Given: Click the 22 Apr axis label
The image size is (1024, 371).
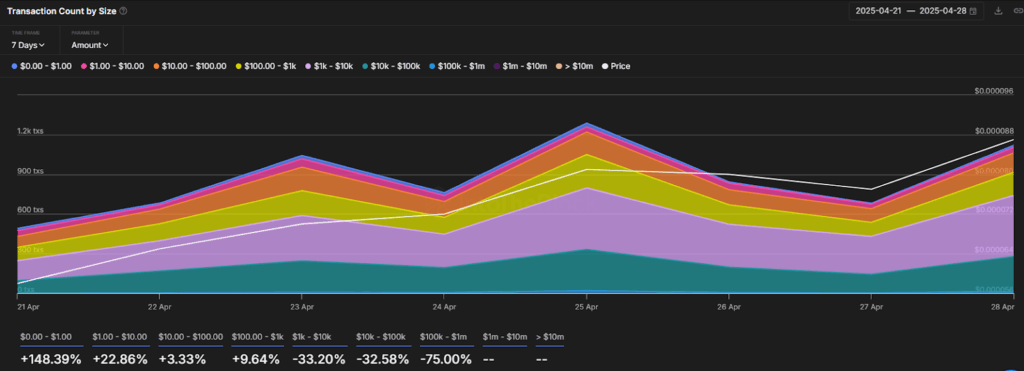Looking at the screenshot, I should click(x=160, y=306).
